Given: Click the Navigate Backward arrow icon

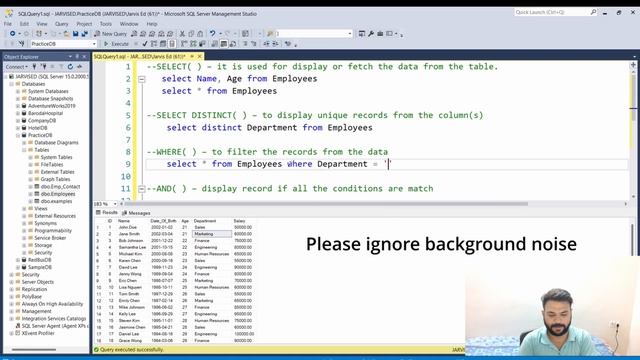Looking at the screenshot, I should [x=13, y=34].
